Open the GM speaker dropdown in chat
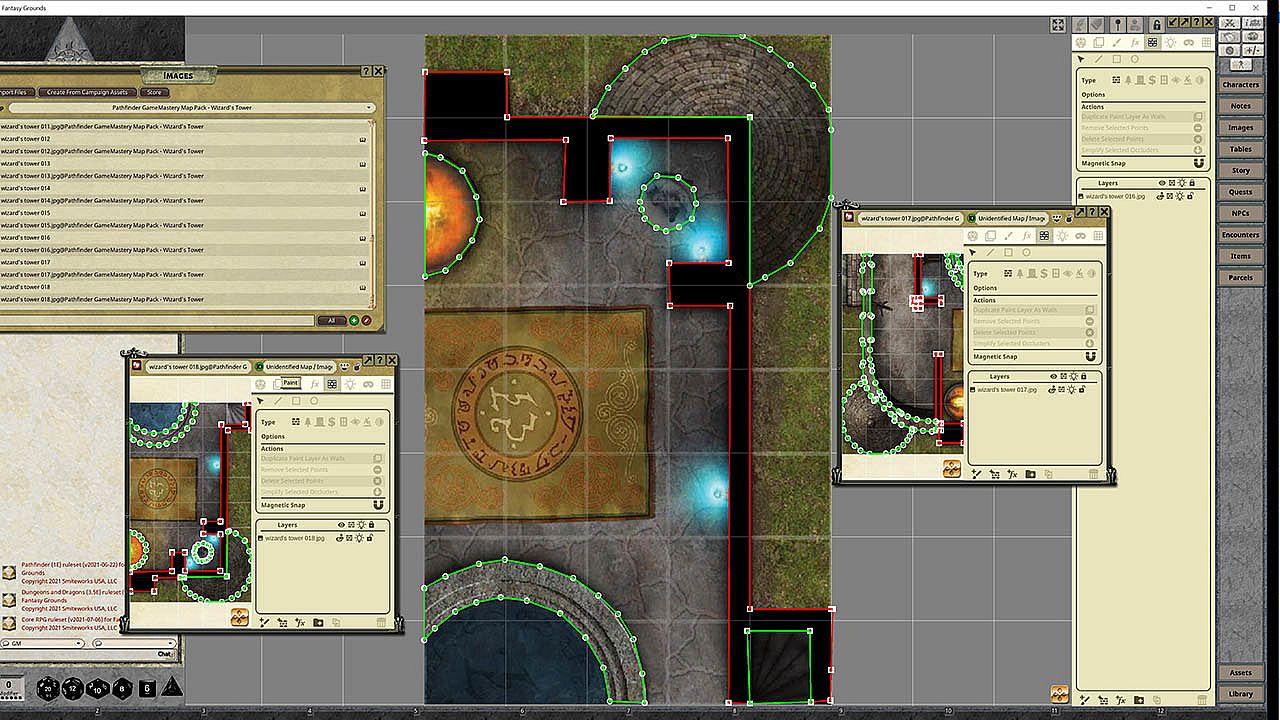The height and width of the screenshot is (720, 1280). pyautogui.click(x=43, y=643)
